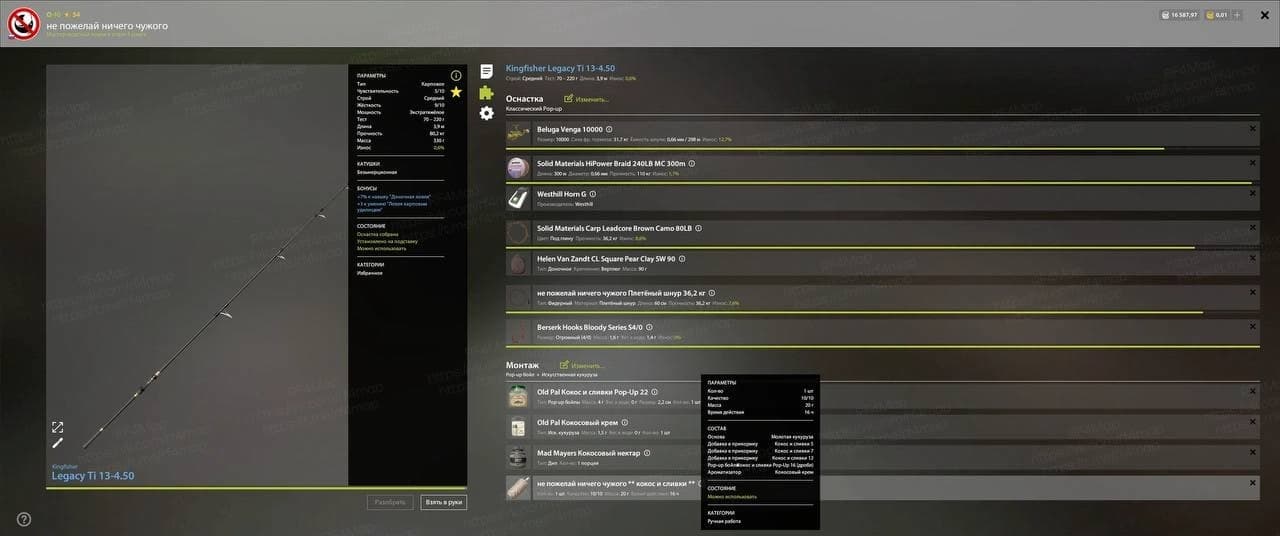The image size is (1280, 536).
Task: Open the Kingfisher Legacy Ti 13-4.50 title
Action: (560, 68)
